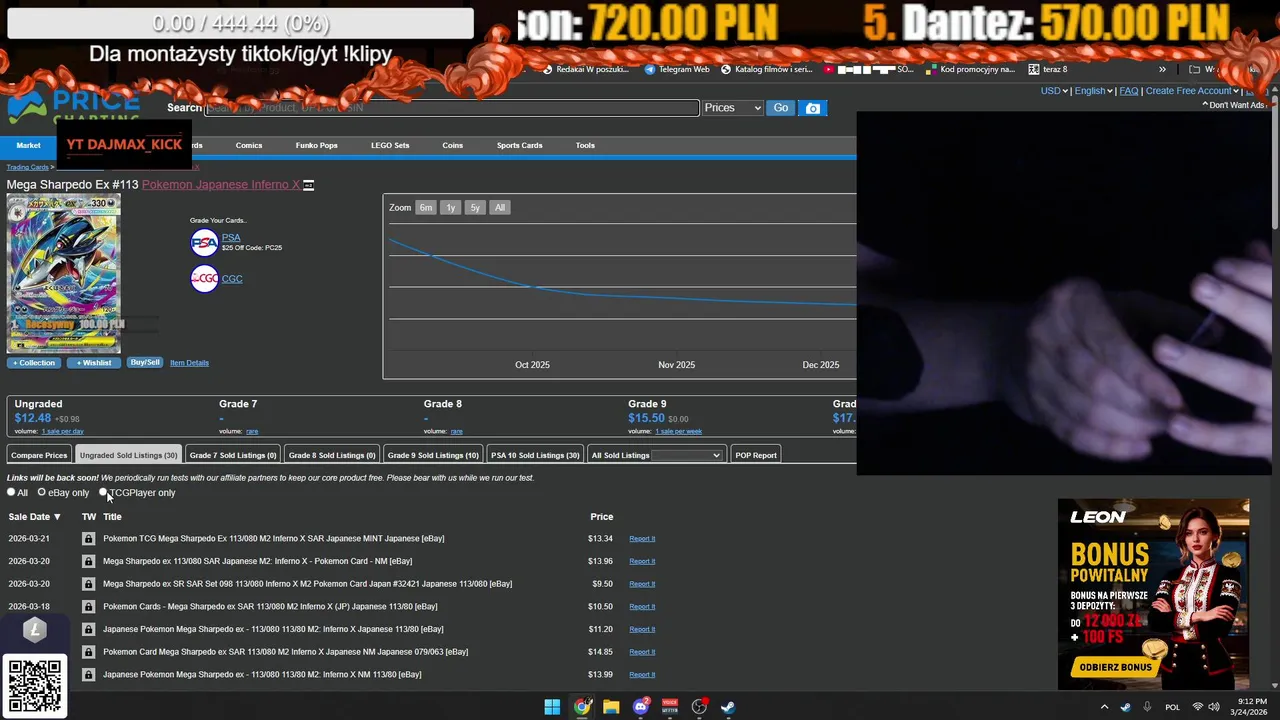Open Discord from the taskbar
This screenshot has width=1280, height=720.
click(x=641, y=707)
